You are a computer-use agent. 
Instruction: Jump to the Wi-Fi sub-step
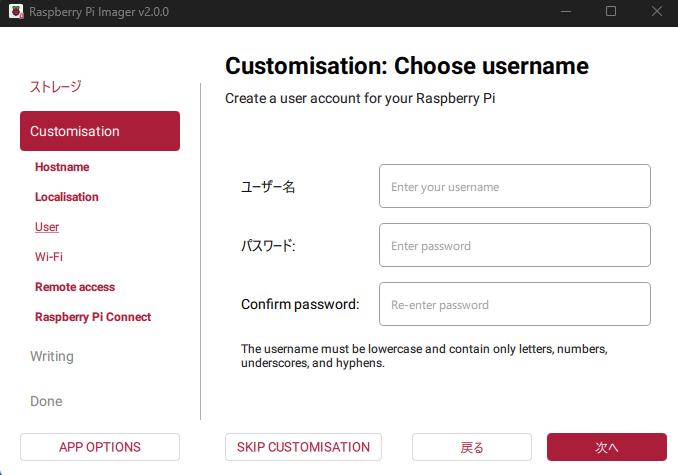coord(49,257)
